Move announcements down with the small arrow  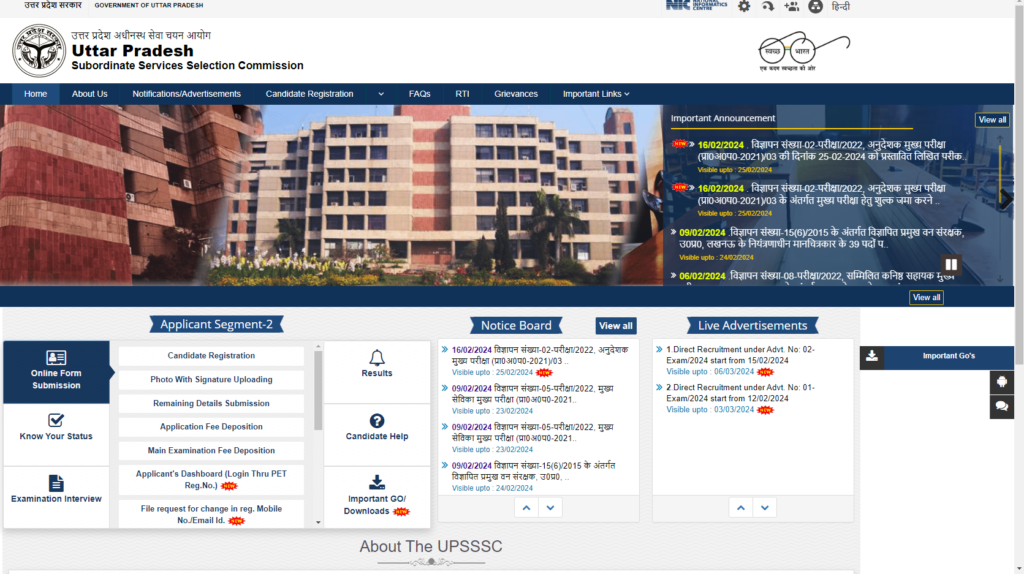[1000, 279]
